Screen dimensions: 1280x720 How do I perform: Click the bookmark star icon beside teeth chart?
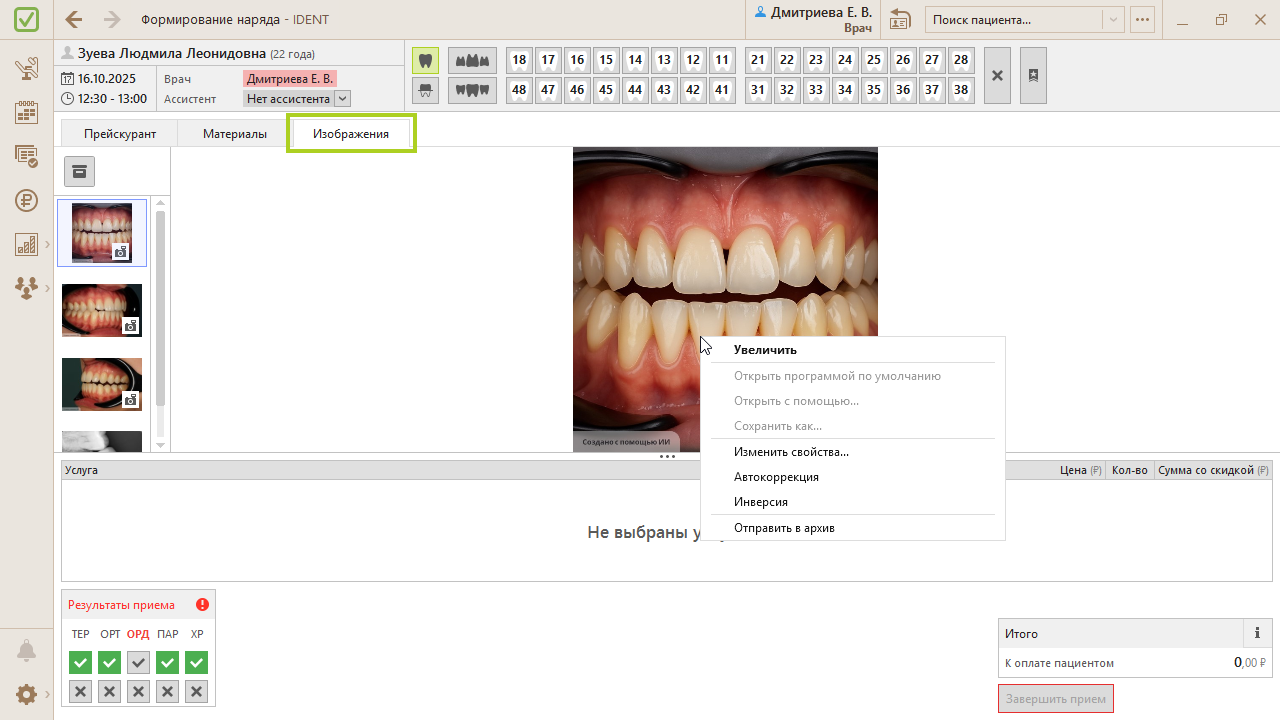click(1033, 75)
